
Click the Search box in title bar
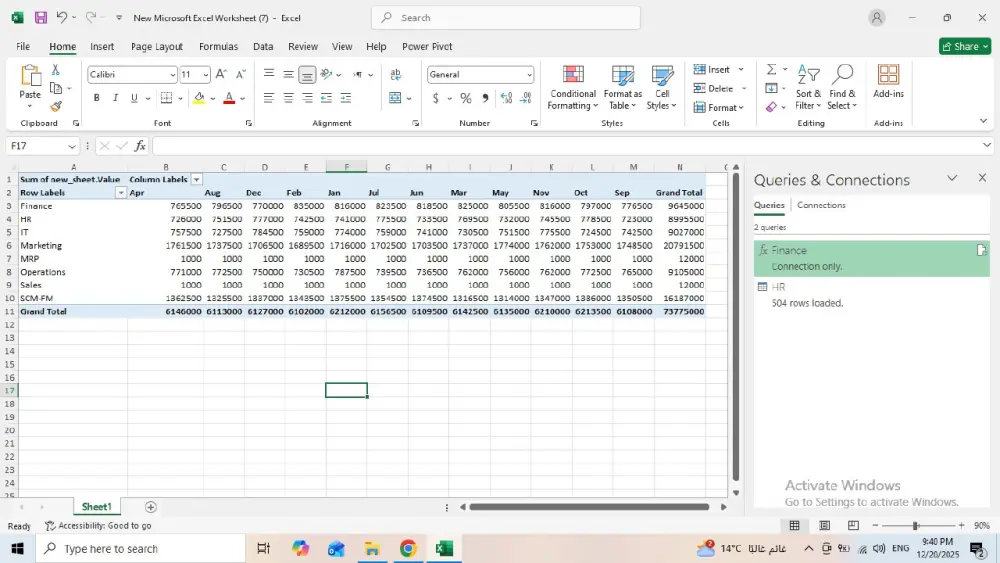click(x=506, y=18)
